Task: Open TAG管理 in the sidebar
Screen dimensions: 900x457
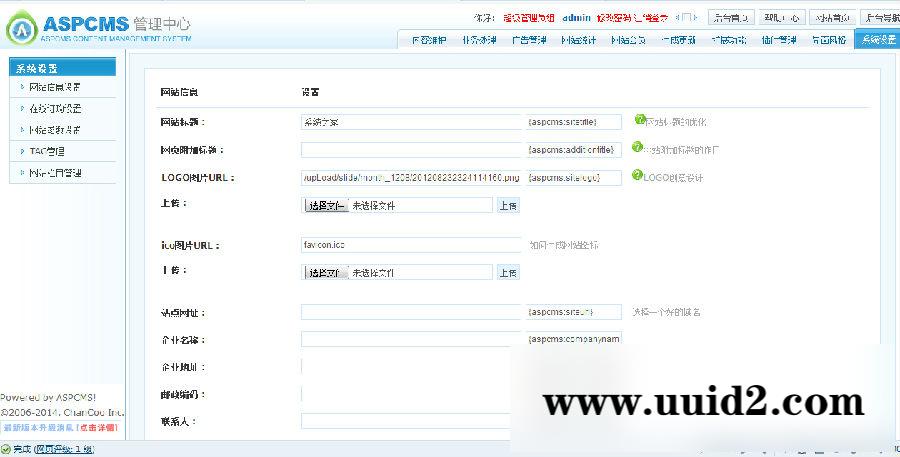Action: 46,152
